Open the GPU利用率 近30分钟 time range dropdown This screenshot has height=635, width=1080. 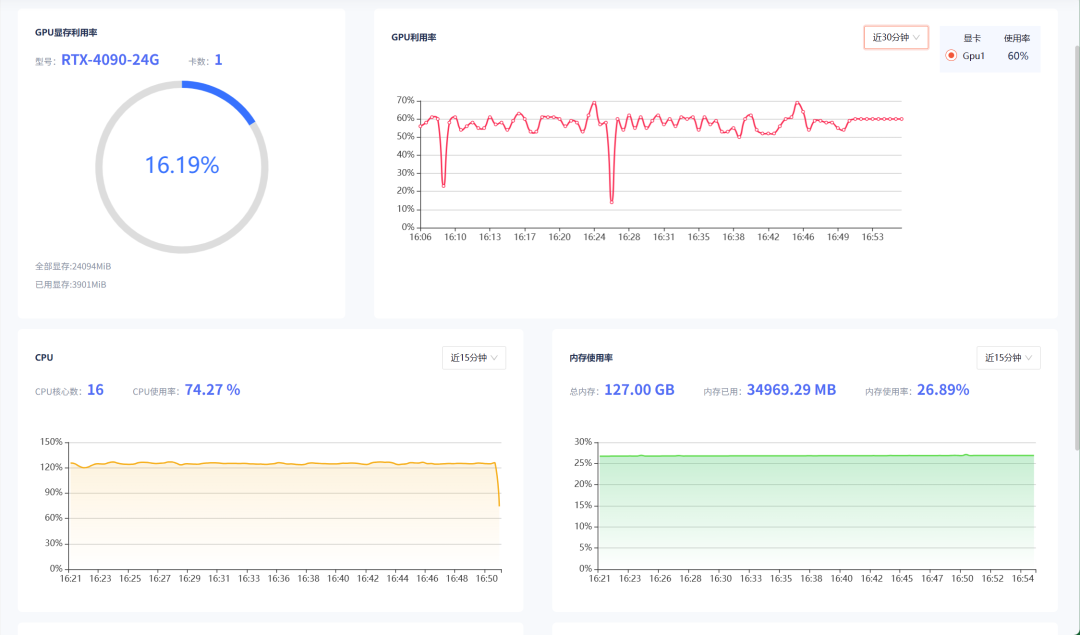click(895, 37)
